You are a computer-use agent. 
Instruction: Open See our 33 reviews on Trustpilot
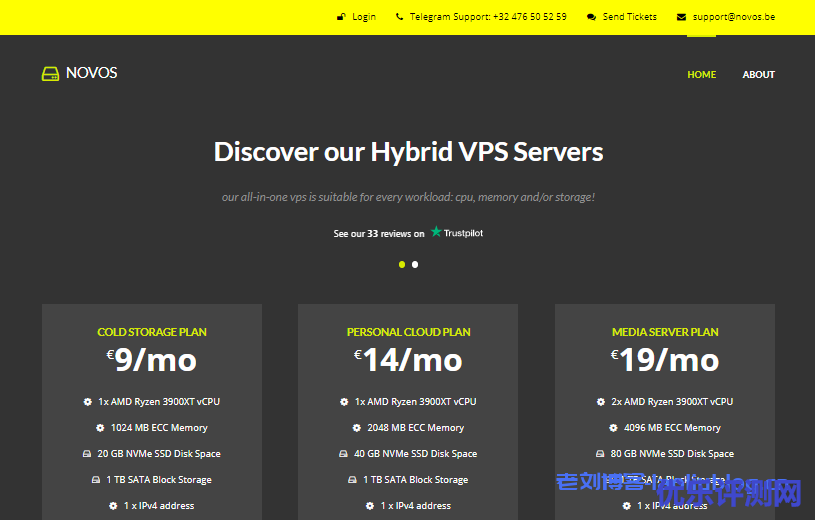(x=408, y=233)
